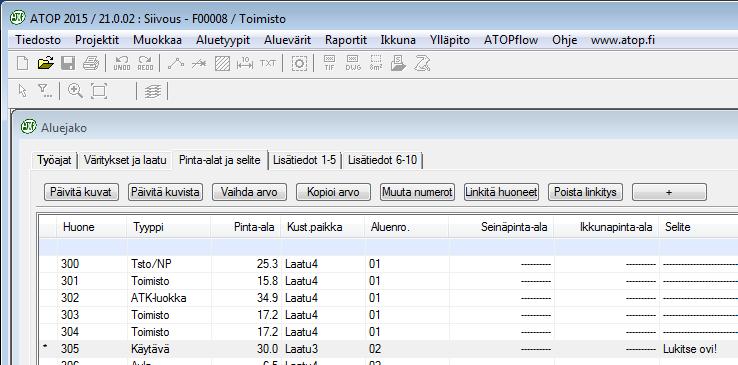Open the ATOPflow menu
The image size is (738, 365).
tap(511, 40)
